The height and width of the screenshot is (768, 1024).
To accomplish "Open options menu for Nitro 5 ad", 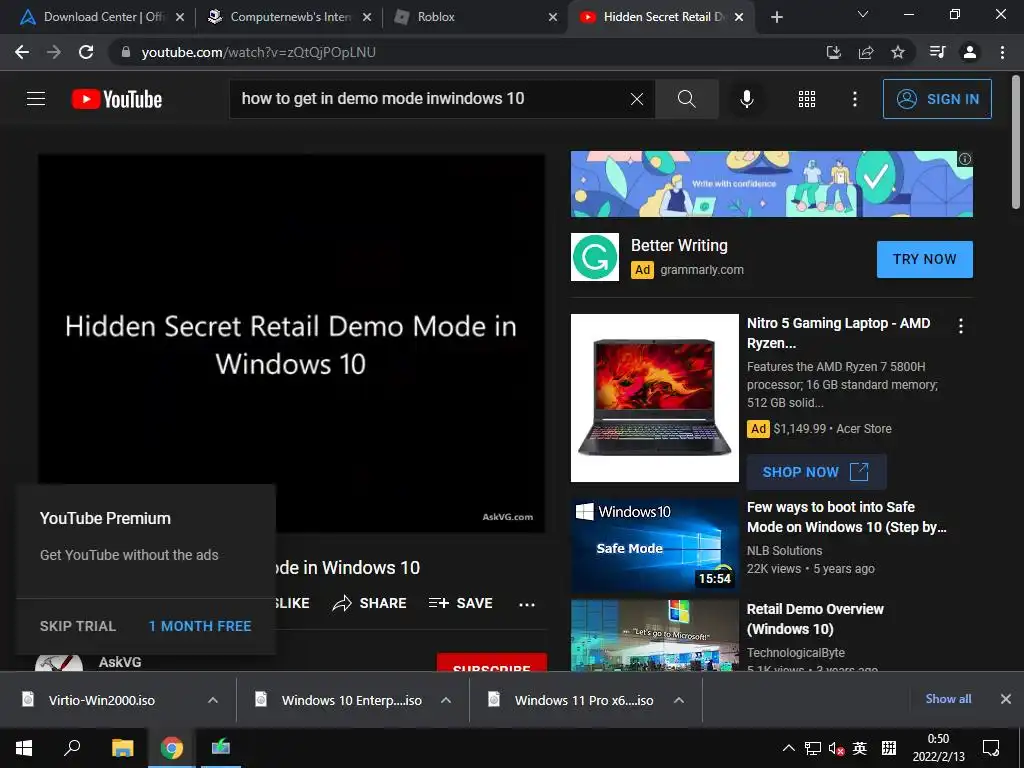I will [961, 325].
